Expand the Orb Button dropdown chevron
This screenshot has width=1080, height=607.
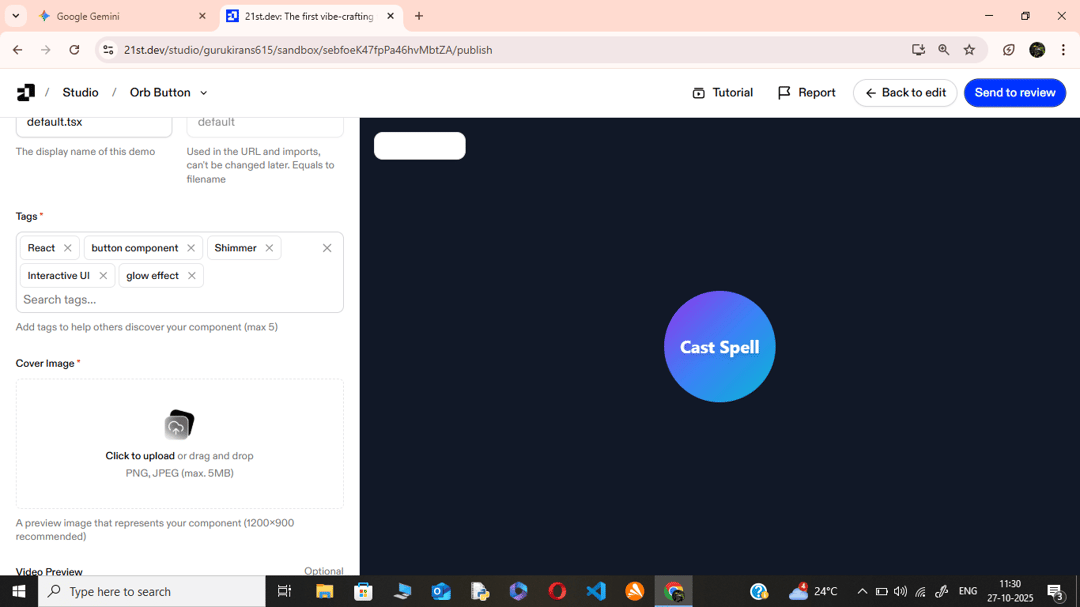point(204,93)
